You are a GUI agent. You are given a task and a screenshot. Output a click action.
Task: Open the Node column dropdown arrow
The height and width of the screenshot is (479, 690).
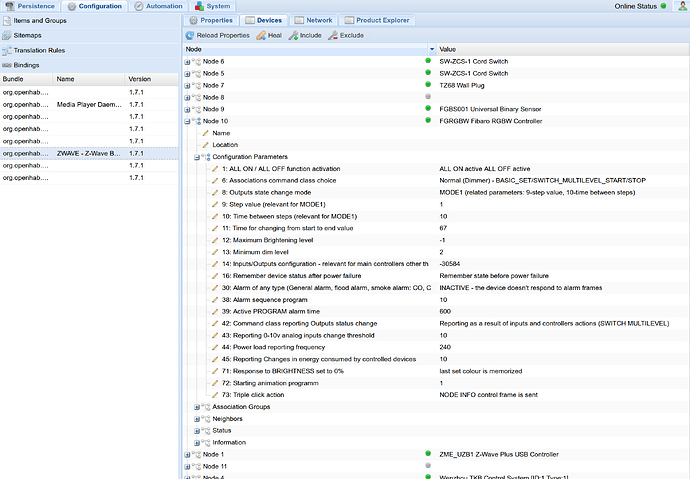point(432,49)
